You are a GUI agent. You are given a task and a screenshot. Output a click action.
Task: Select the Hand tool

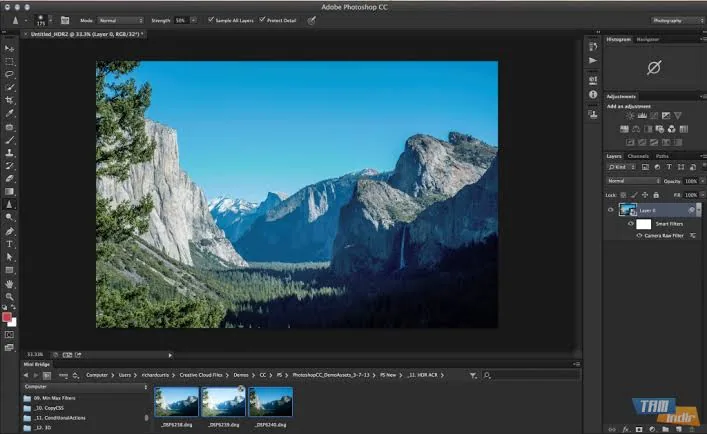(x=9, y=284)
